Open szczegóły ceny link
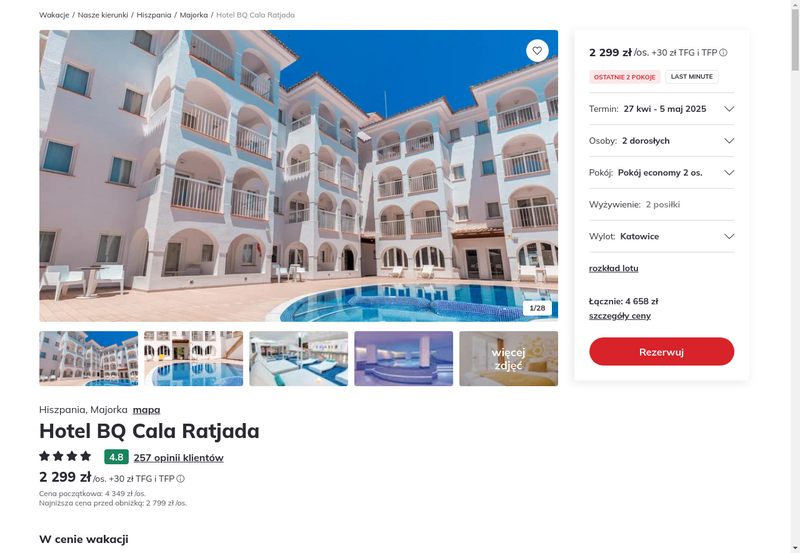The image size is (800, 553). [619, 316]
